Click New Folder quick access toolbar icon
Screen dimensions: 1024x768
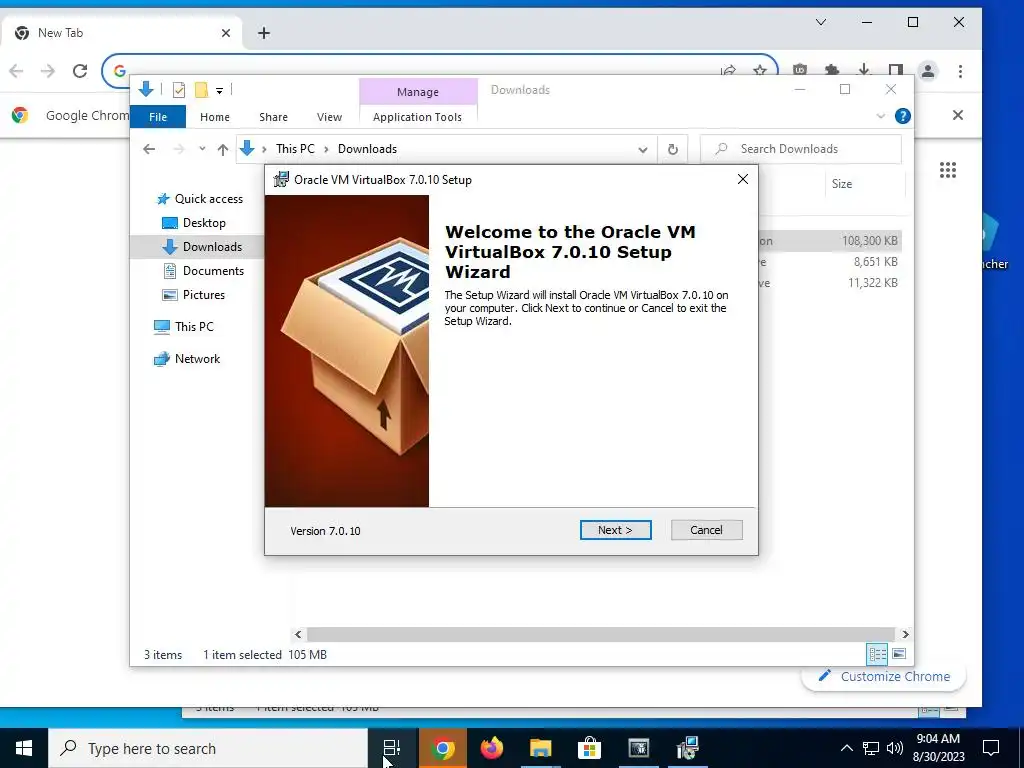point(202,90)
